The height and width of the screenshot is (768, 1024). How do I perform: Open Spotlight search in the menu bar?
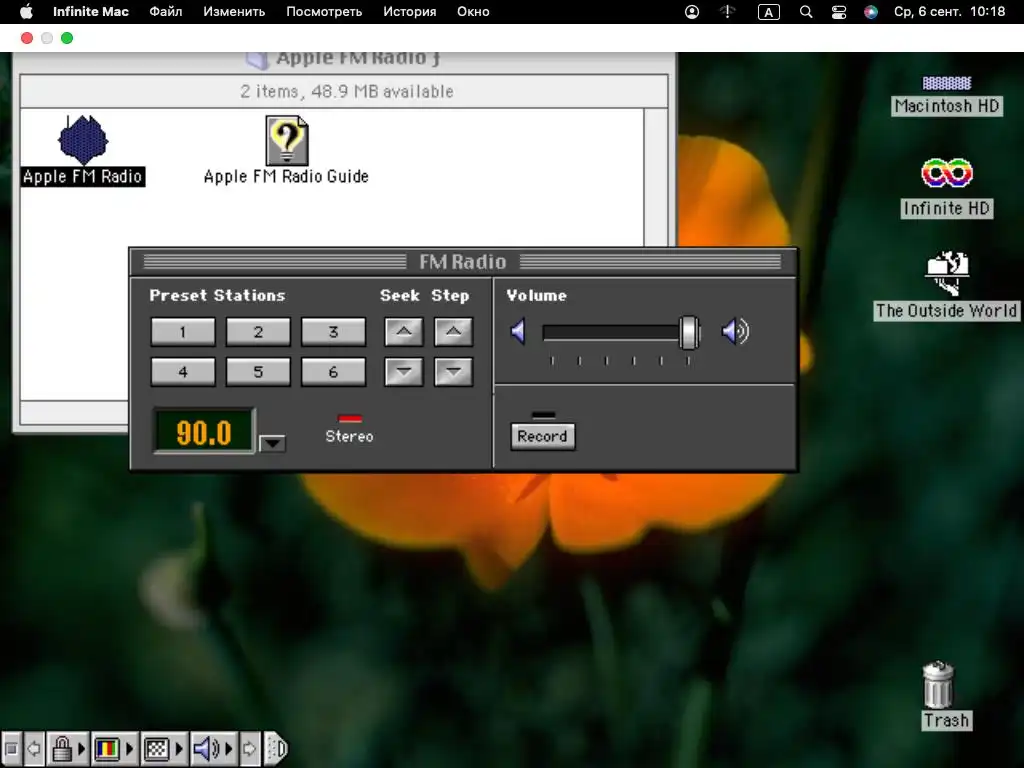click(806, 12)
